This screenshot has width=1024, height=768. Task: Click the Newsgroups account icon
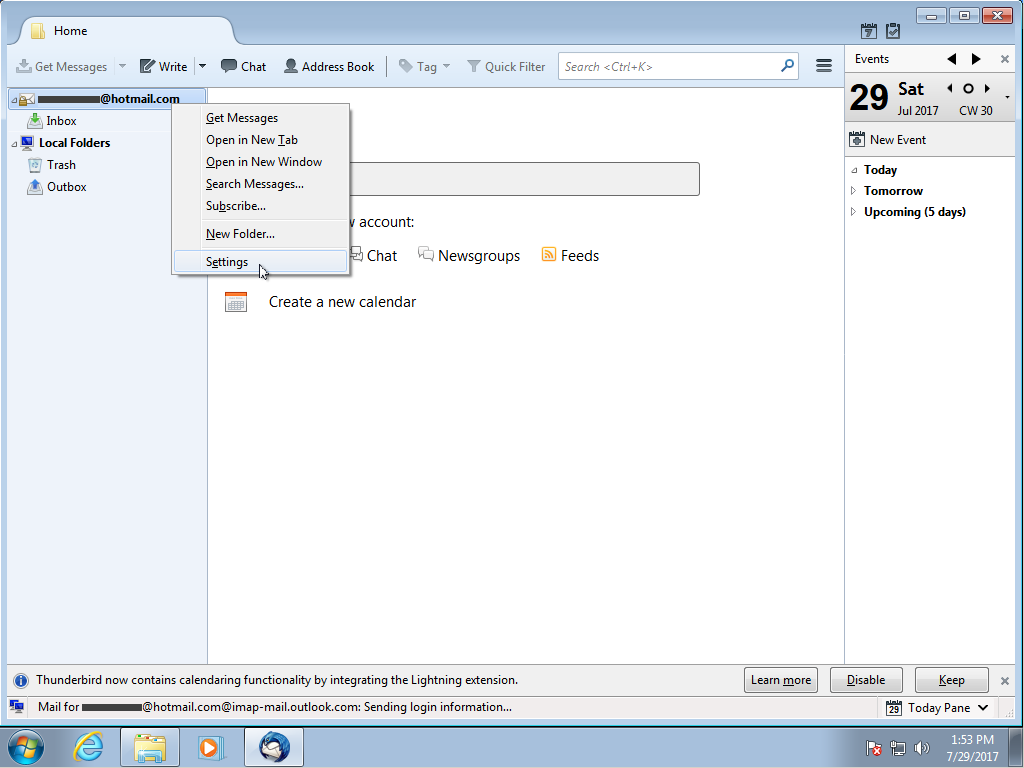coord(426,255)
